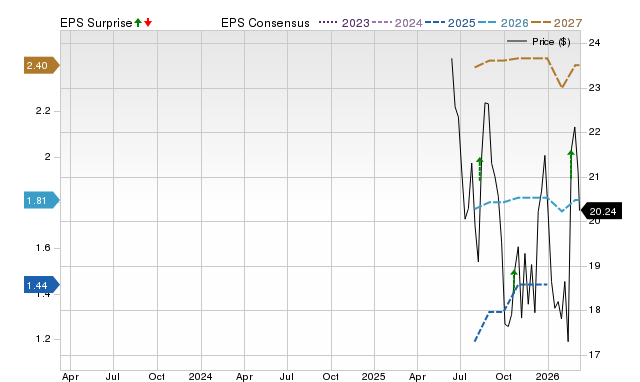The width and height of the screenshot is (640, 382).
Task: Click the 2024 x-axis label
Action: pos(200,376)
